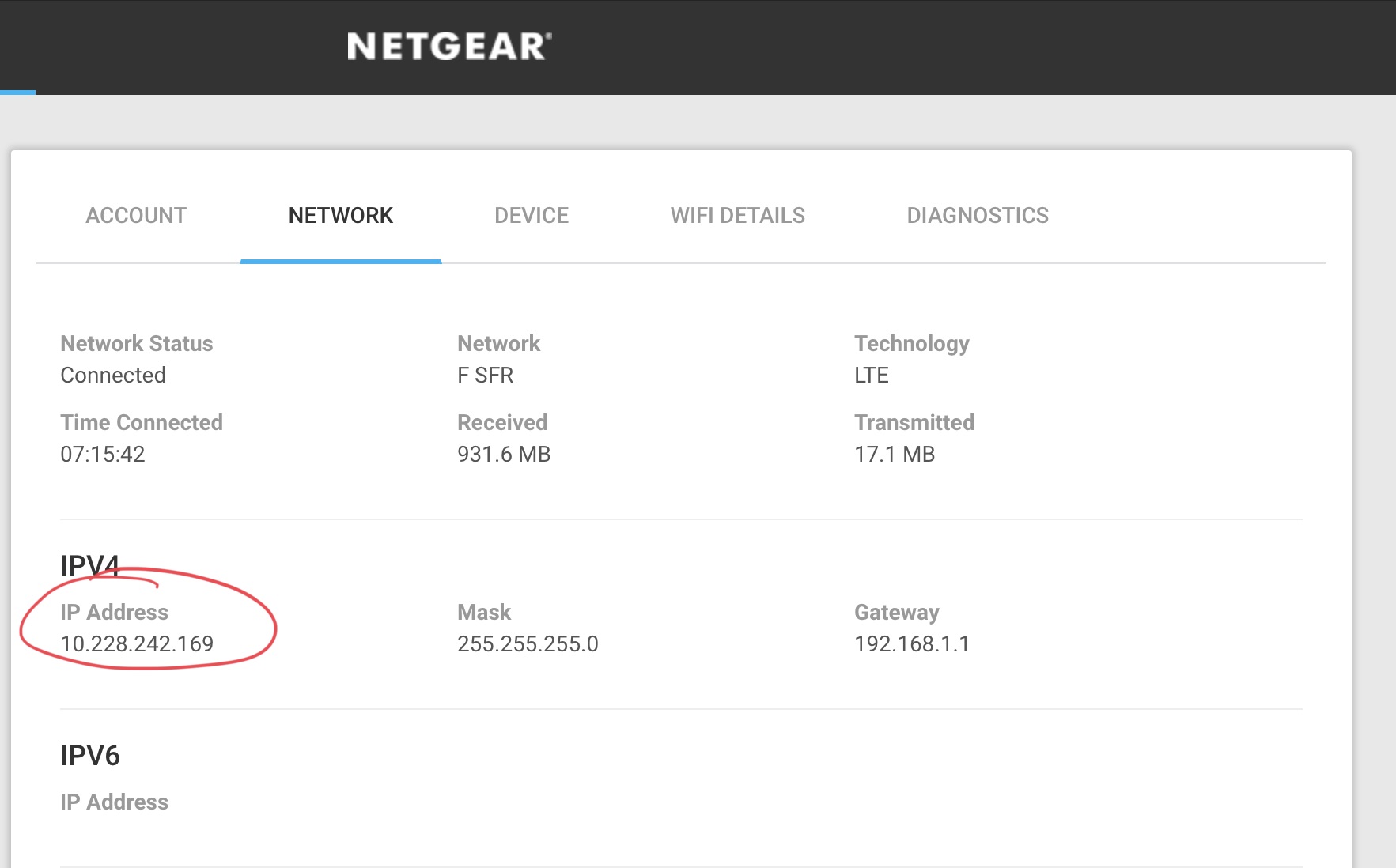Click the F SFR network name
The image size is (1396, 868).
coord(486,375)
